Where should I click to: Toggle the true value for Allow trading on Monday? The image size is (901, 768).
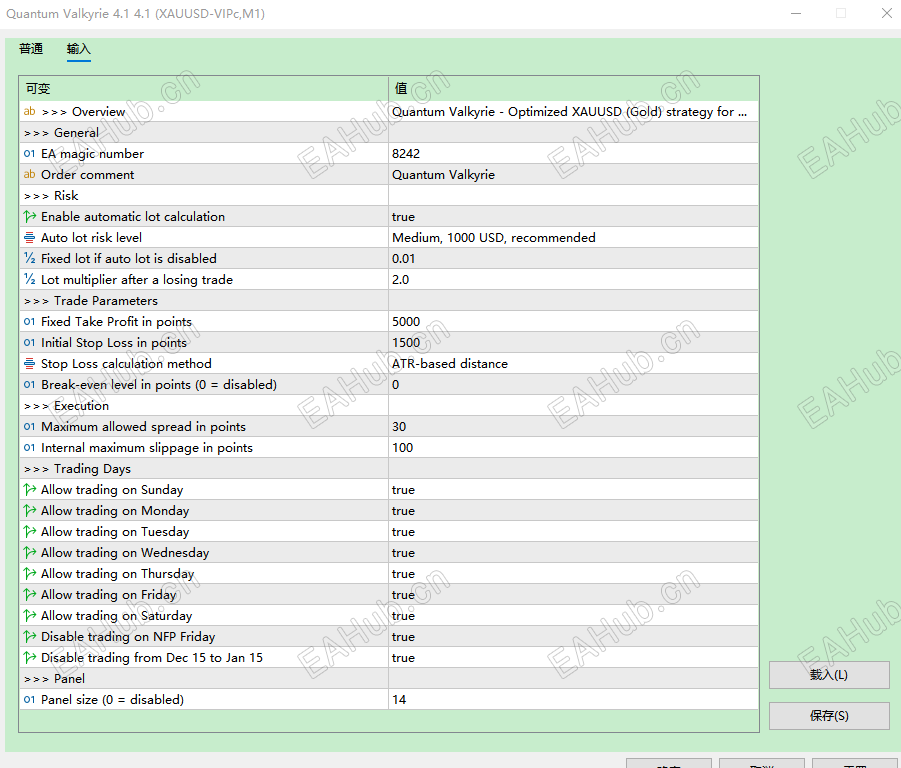pos(573,511)
